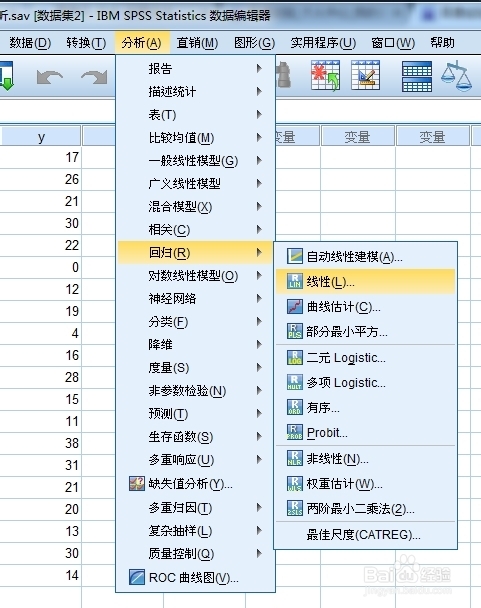Image resolution: width=481 pixels, height=608 pixels.
Task: Click the PLS partial least squares icon
Action: click(x=295, y=331)
